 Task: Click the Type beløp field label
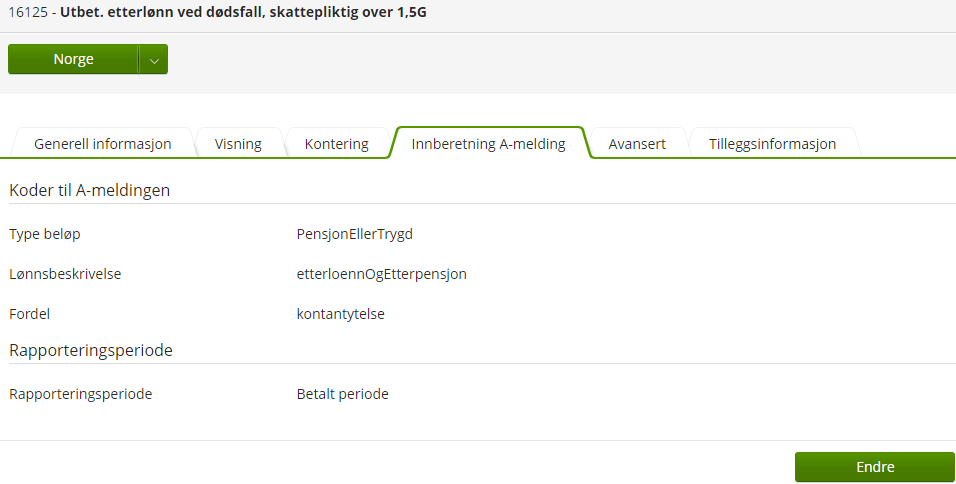[45, 234]
